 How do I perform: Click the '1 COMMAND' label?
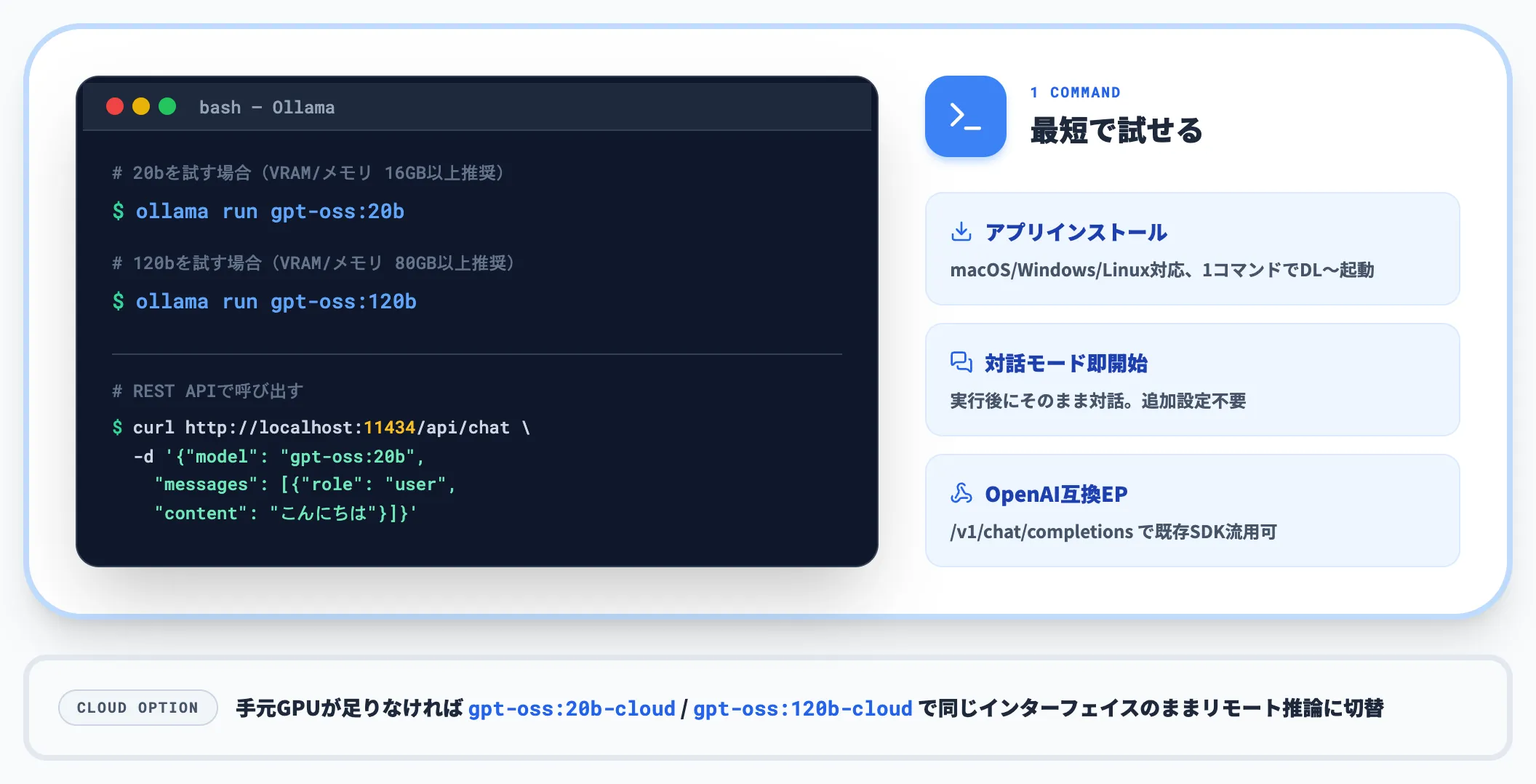tap(1075, 92)
